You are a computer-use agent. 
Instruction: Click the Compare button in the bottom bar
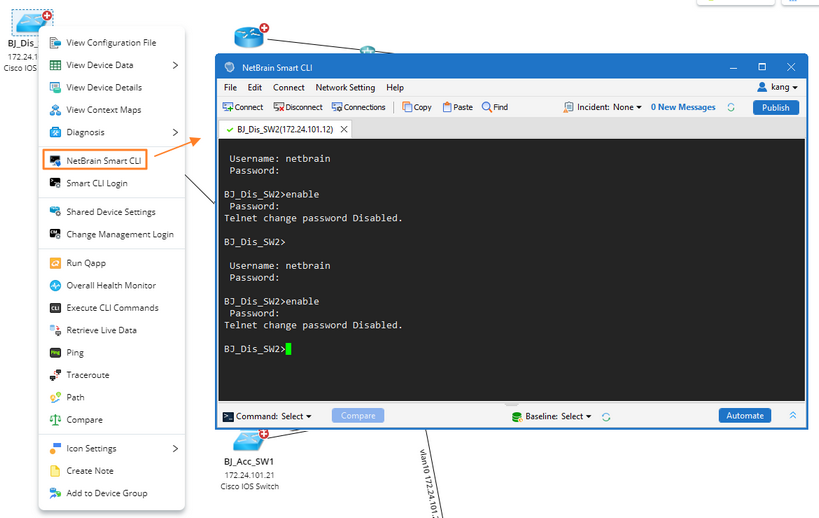pos(358,416)
